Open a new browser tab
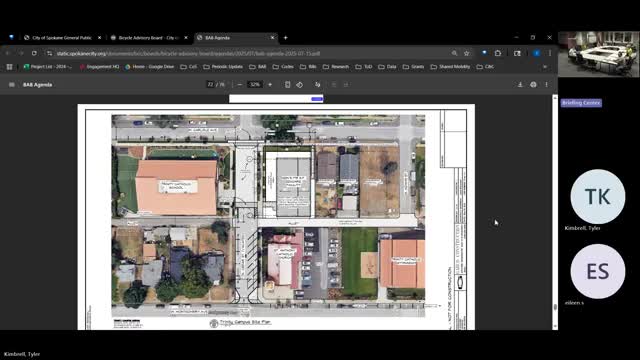Image resolution: width=640 pixels, height=360 pixels. [286, 38]
